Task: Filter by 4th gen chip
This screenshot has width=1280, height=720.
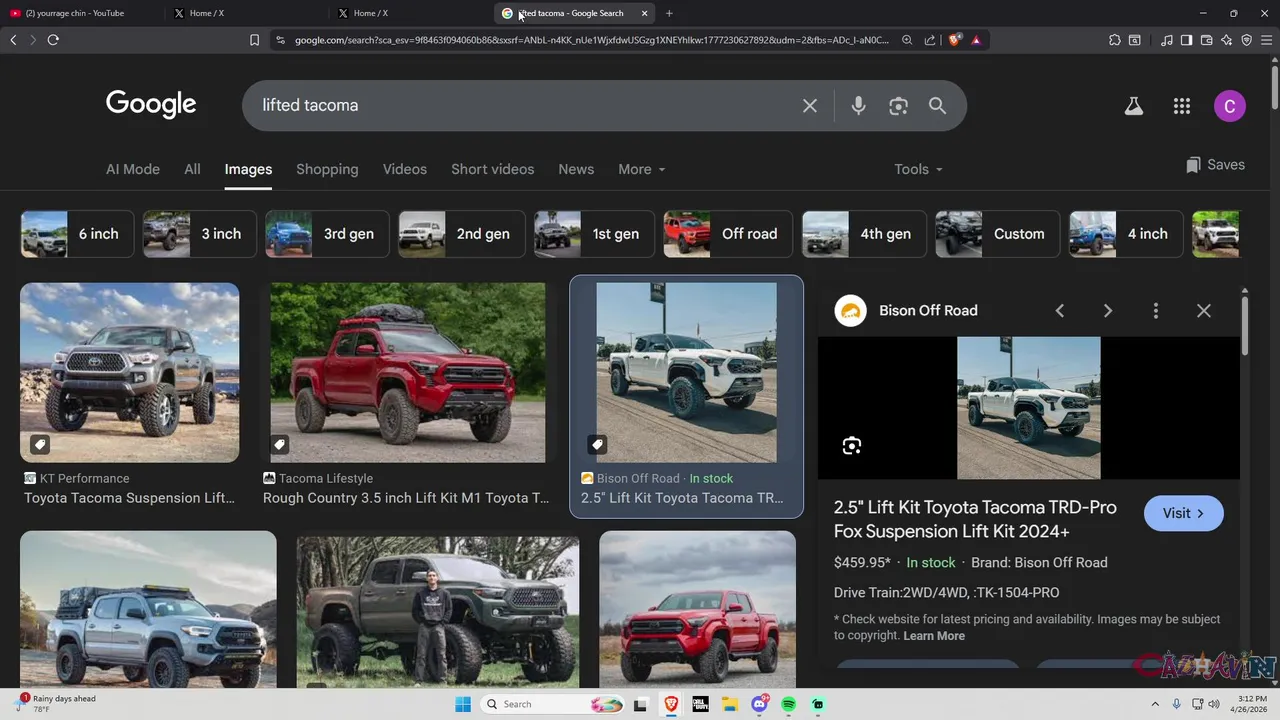Action: [864, 234]
